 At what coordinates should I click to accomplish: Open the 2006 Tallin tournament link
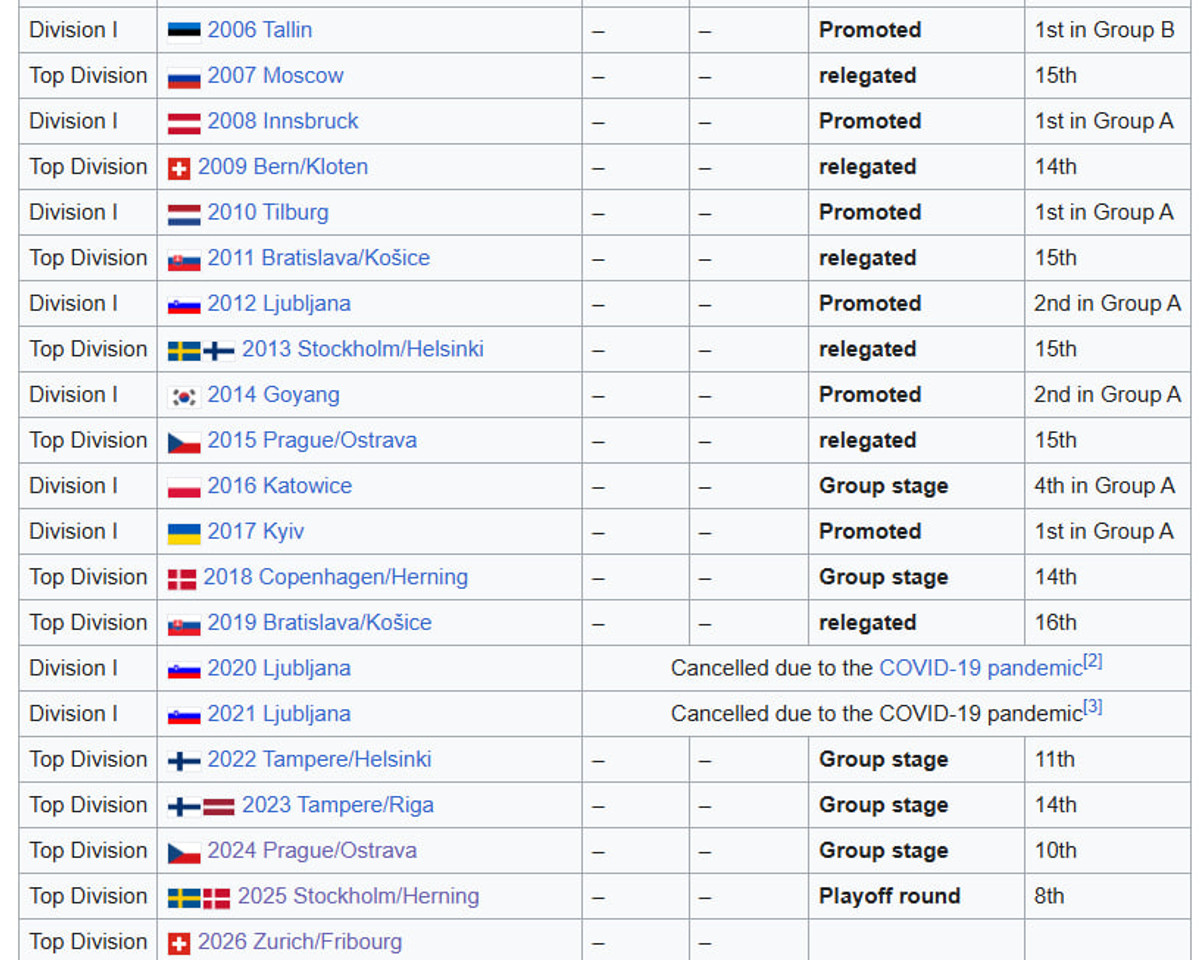click(x=260, y=30)
